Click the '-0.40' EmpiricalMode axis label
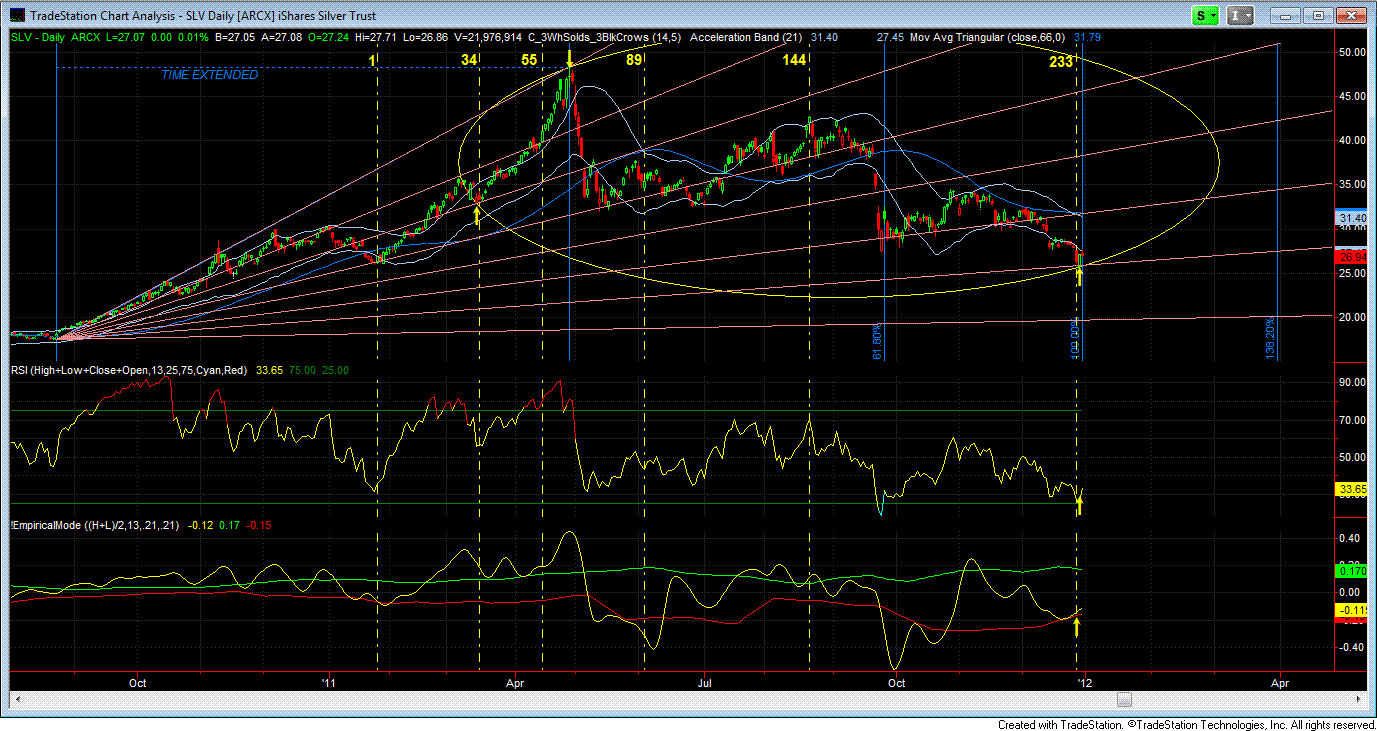 [x=1353, y=647]
